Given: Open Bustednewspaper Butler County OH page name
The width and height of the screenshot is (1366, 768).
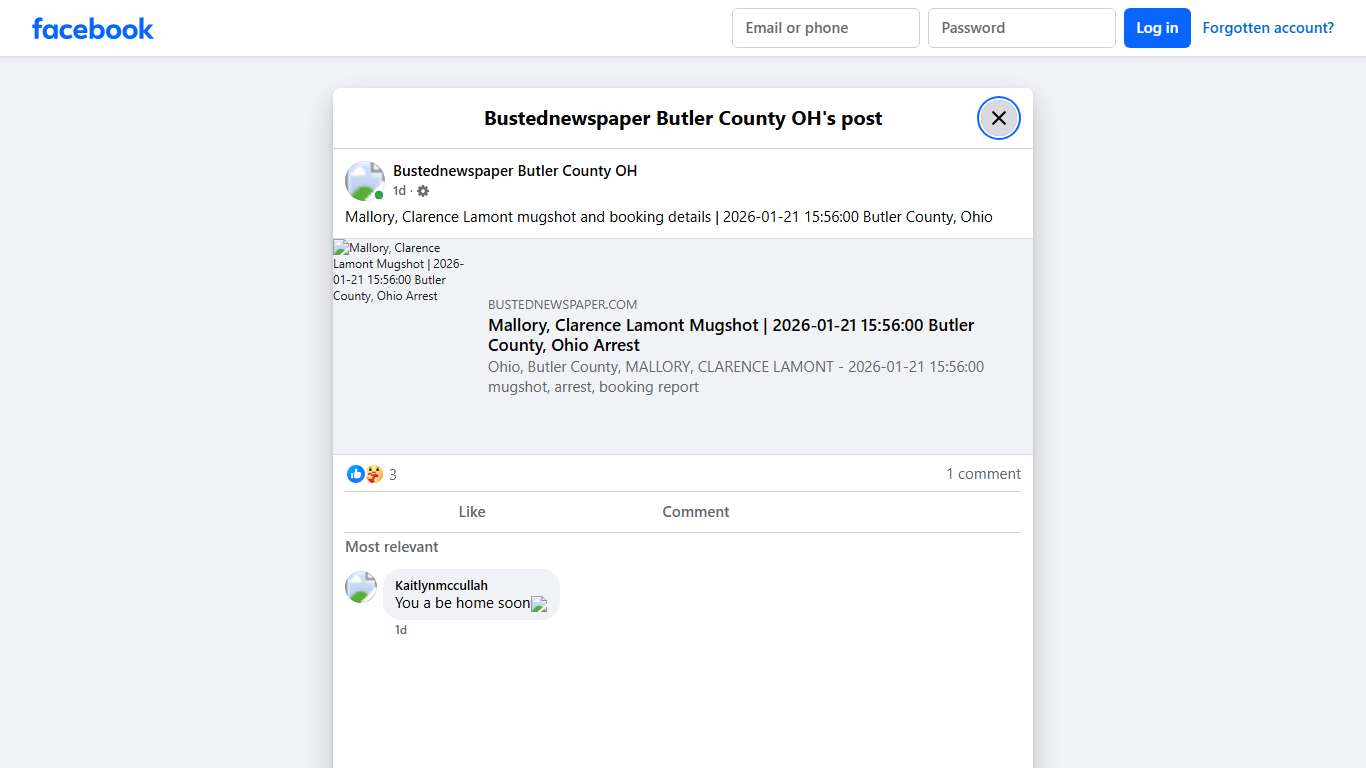Looking at the screenshot, I should coord(515,170).
